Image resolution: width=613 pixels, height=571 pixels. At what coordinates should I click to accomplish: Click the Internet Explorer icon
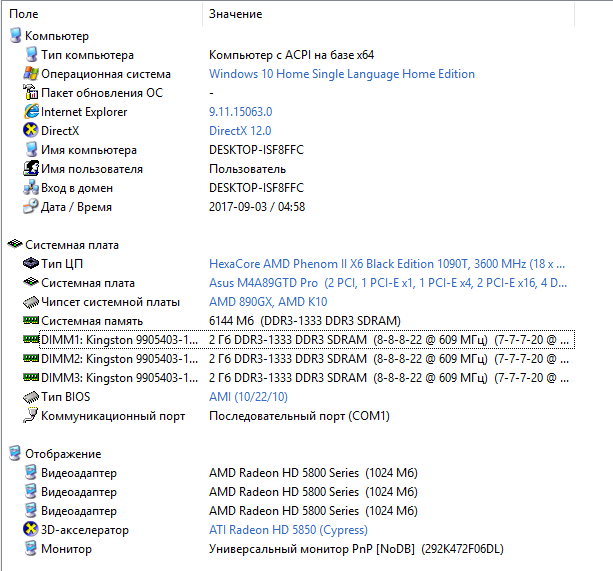click(x=31, y=112)
